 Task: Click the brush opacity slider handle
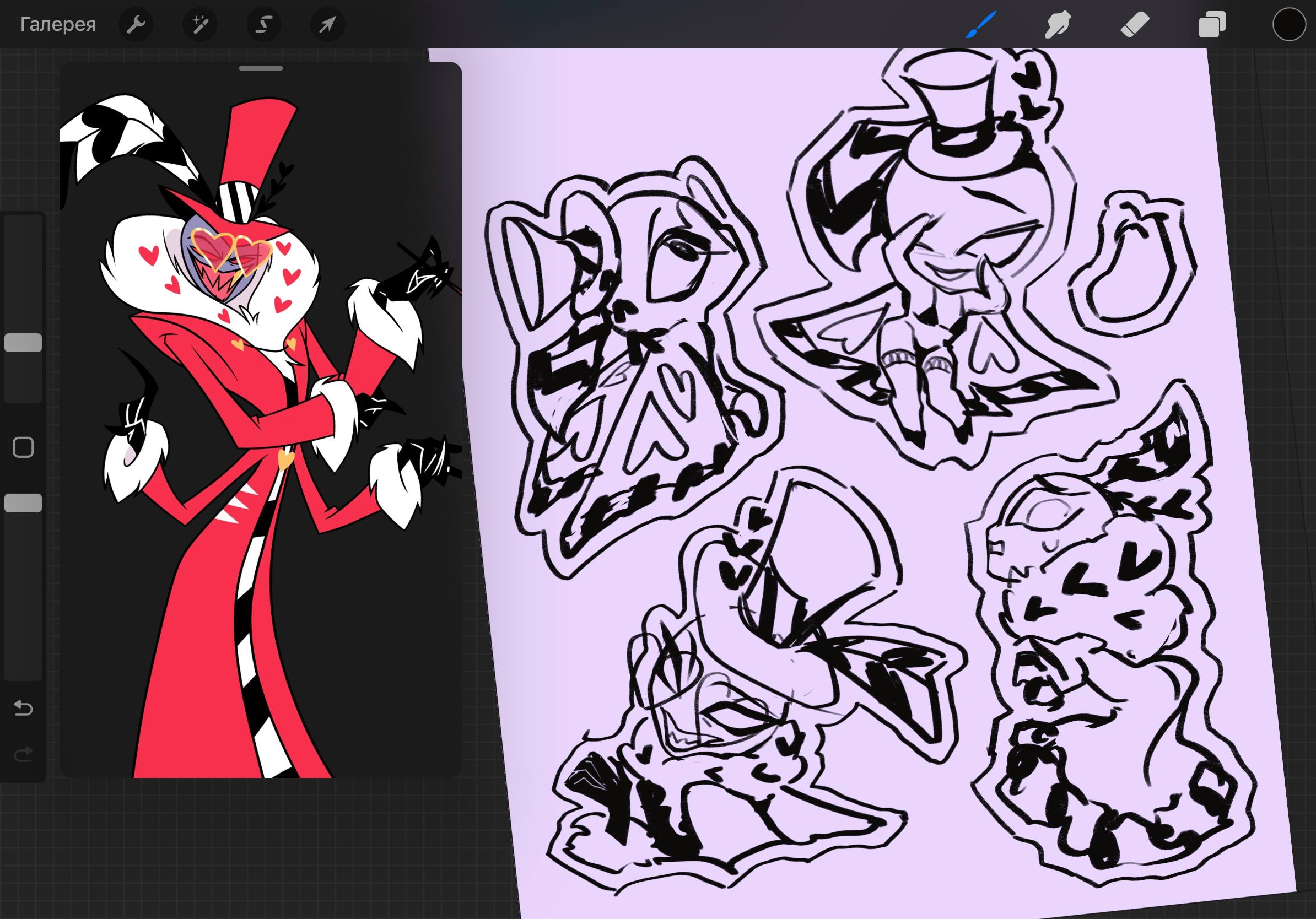coord(23,503)
